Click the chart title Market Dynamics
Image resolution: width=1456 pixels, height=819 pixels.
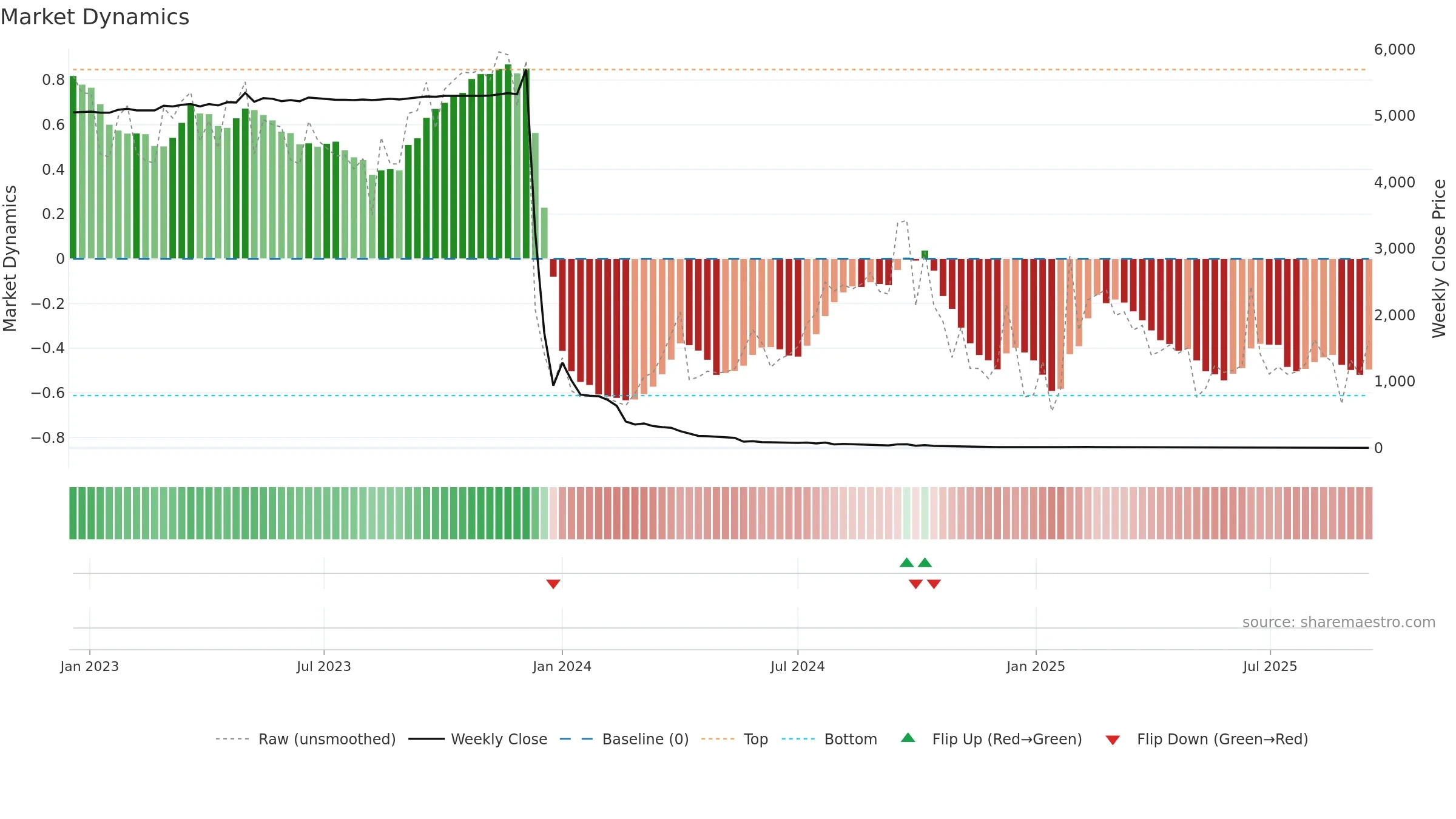tap(95, 17)
